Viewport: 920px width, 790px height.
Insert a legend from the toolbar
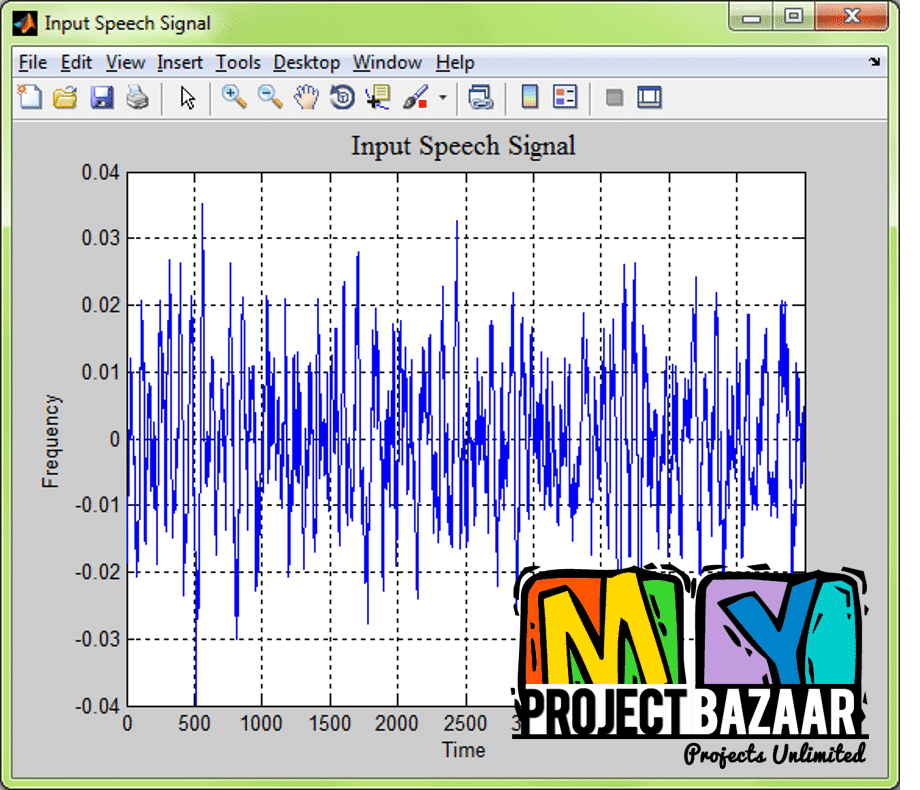(565, 97)
